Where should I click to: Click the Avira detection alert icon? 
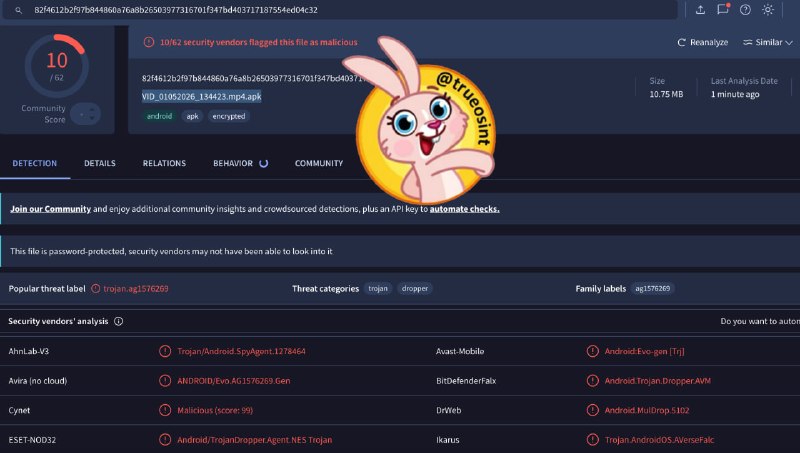(x=165, y=381)
